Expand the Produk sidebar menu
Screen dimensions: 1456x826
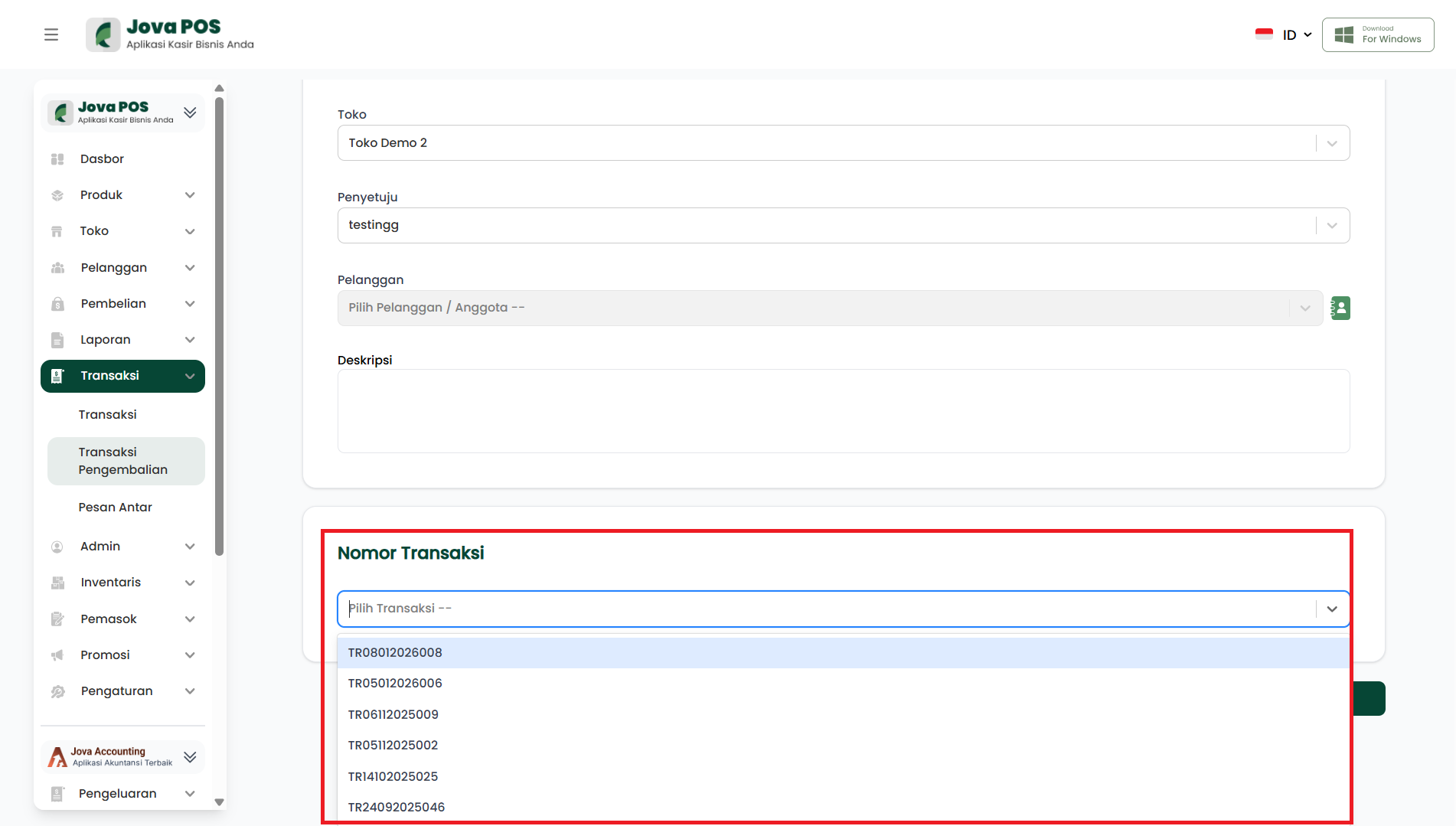coord(190,195)
